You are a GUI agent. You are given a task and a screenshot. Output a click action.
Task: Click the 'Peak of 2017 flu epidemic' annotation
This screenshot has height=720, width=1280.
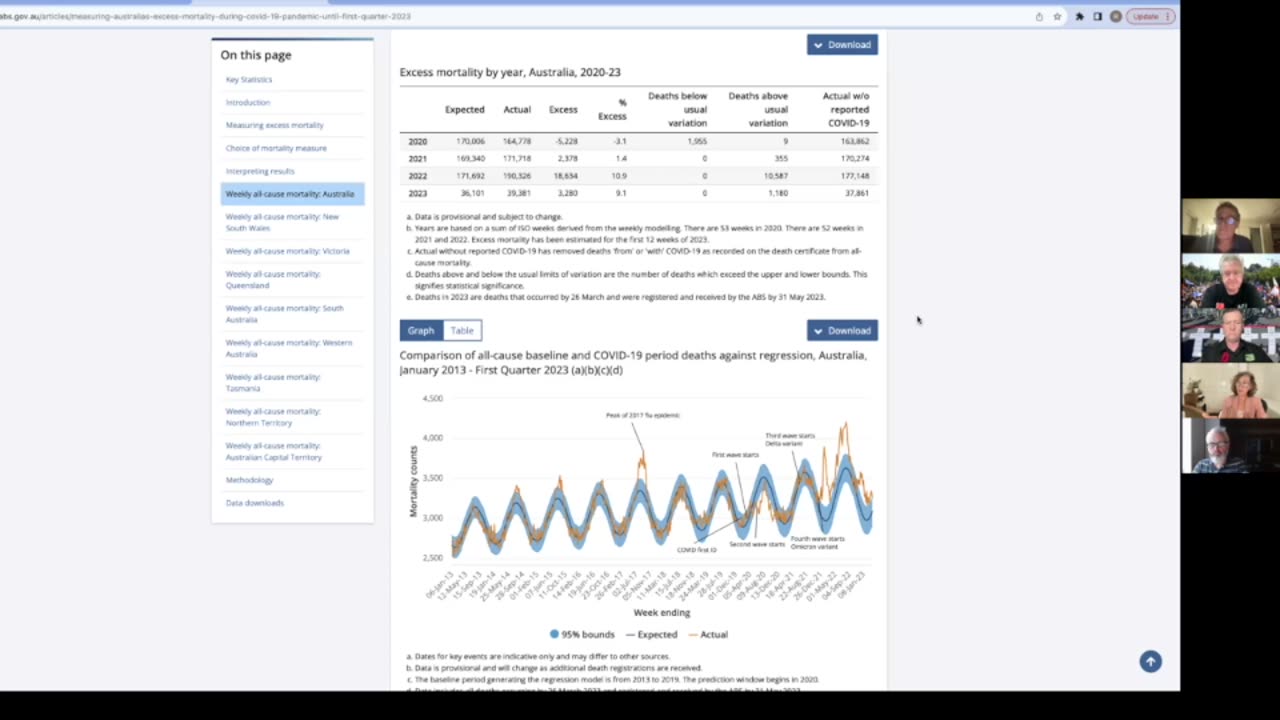point(643,415)
